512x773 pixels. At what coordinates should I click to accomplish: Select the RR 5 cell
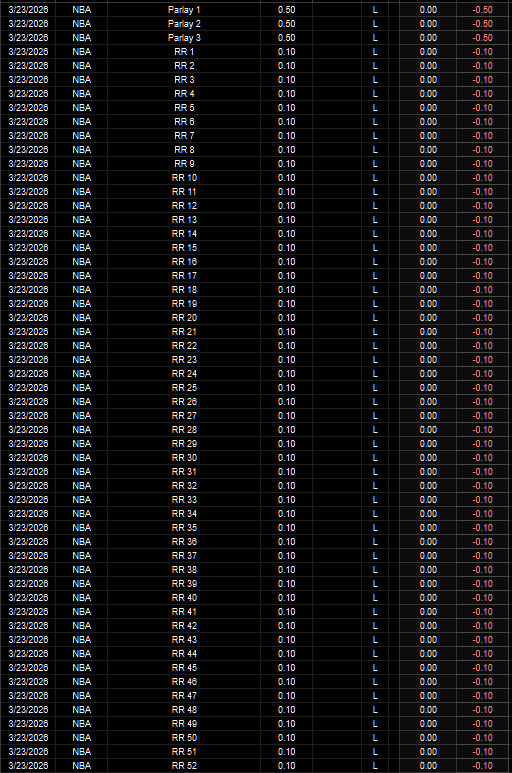pos(184,107)
